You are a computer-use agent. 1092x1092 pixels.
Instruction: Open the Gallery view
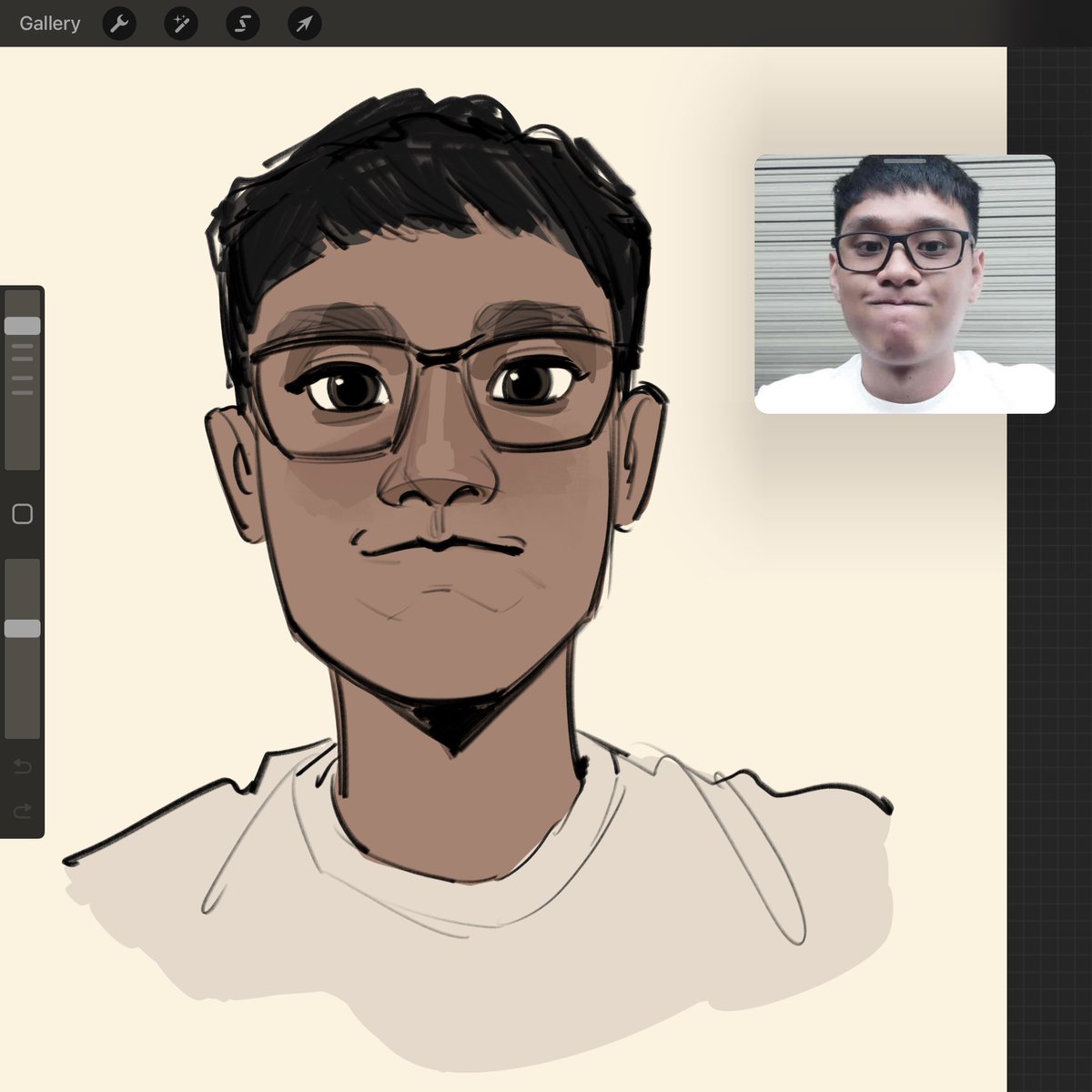50,24
